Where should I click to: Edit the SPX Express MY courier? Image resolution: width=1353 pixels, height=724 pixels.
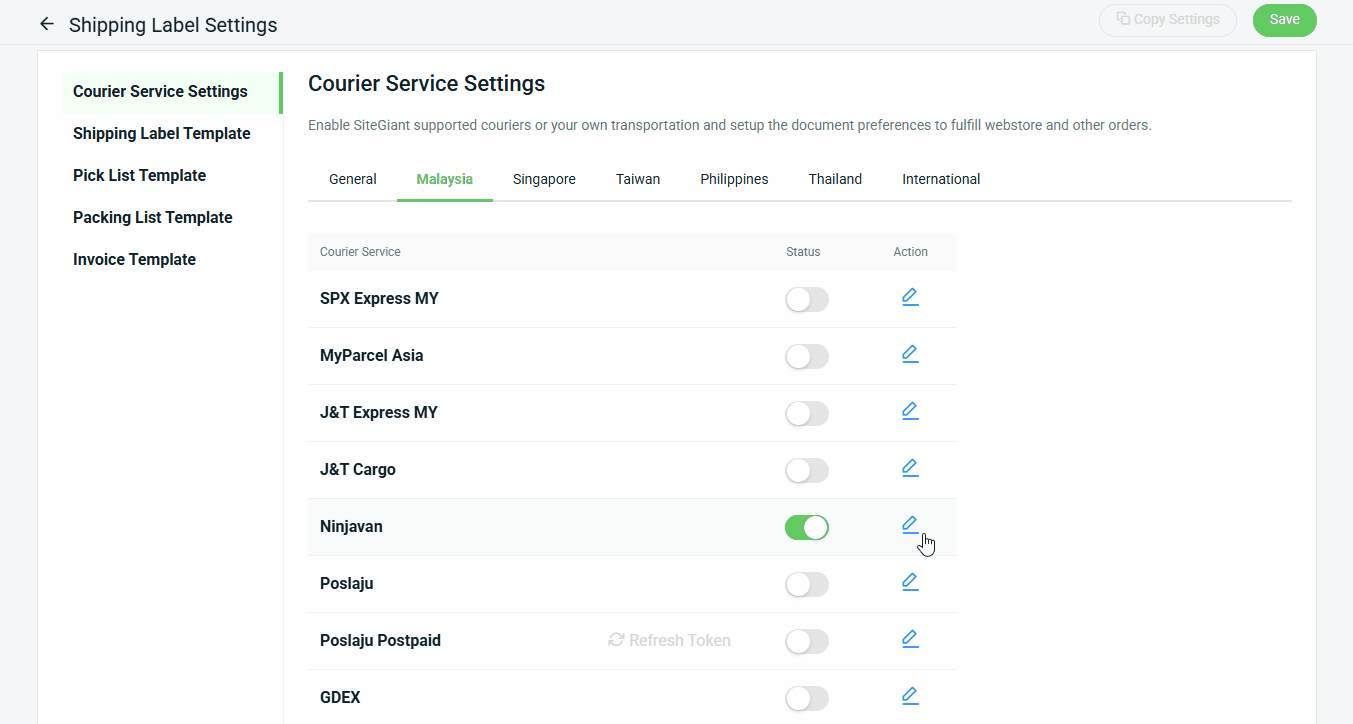(910, 297)
